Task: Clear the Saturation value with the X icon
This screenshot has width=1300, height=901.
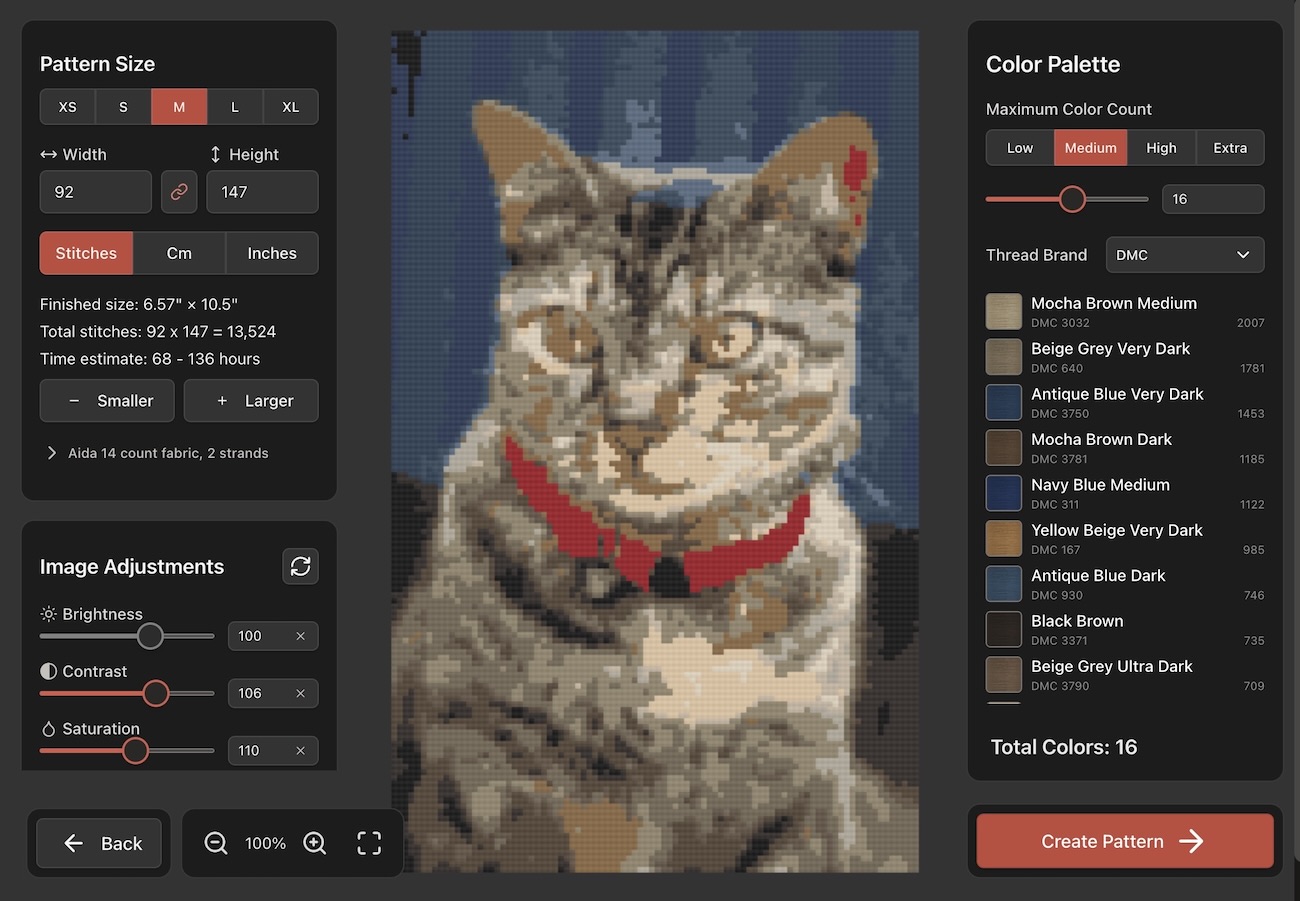Action: (x=300, y=750)
